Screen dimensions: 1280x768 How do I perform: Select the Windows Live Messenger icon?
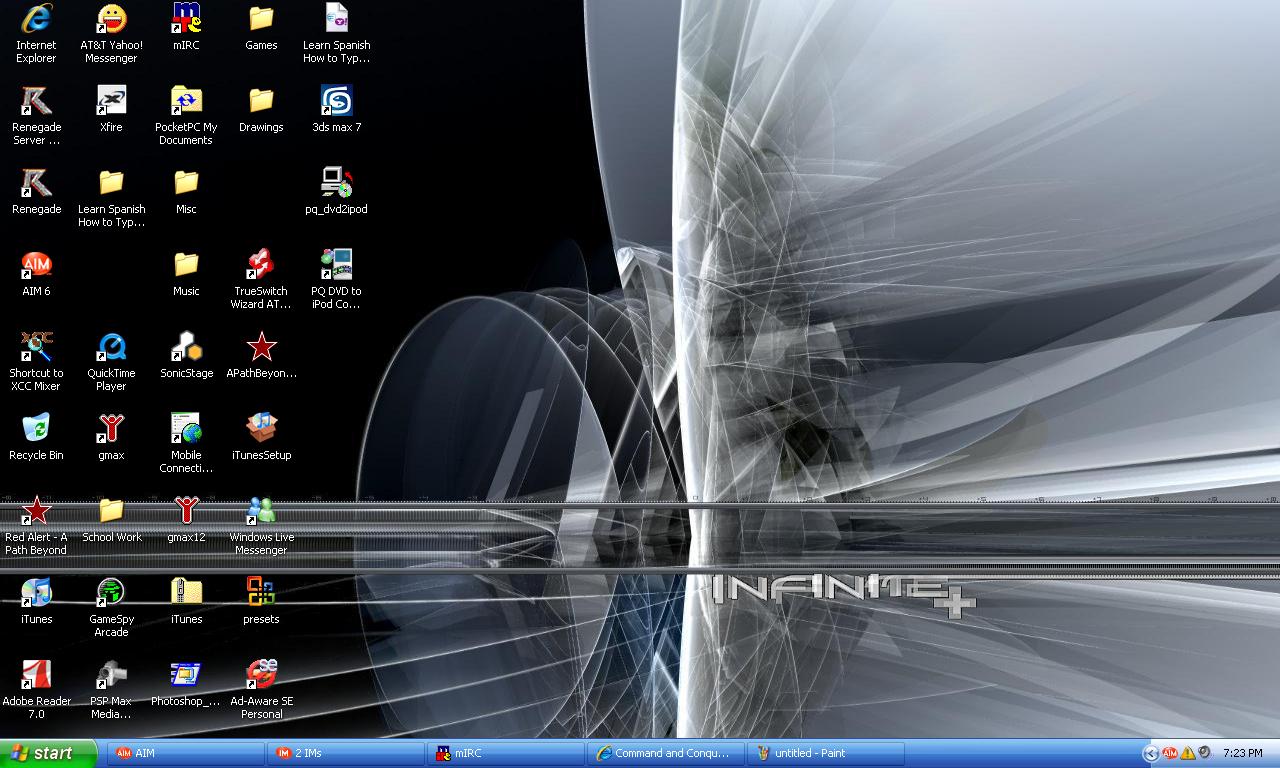point(261,511)
